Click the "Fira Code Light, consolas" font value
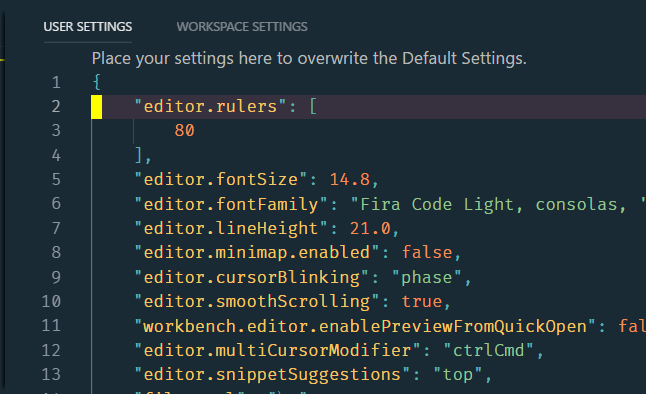646x394 pixels. pyautogui.click(x=489, y=204)
